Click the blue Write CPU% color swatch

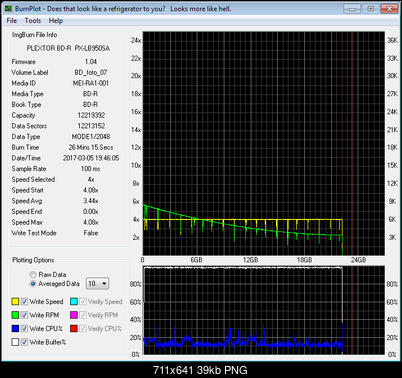point(15,328)
